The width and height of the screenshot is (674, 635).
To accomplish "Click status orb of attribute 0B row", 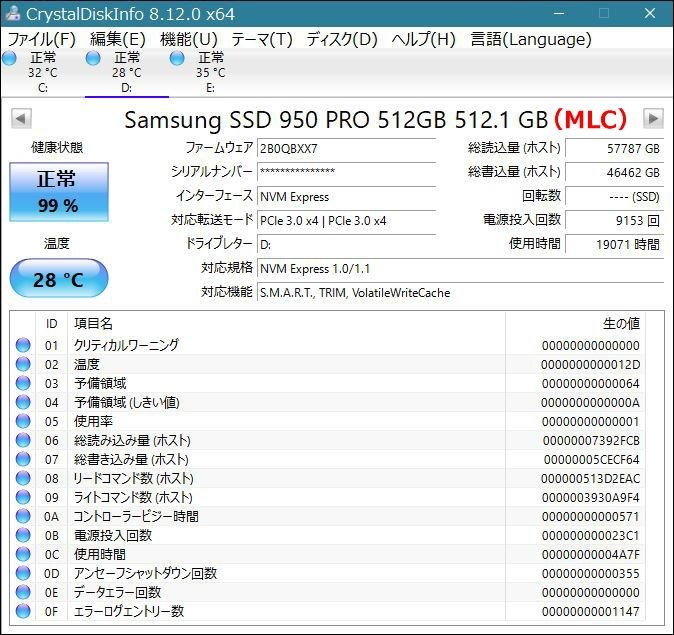I will pos(23,535).
